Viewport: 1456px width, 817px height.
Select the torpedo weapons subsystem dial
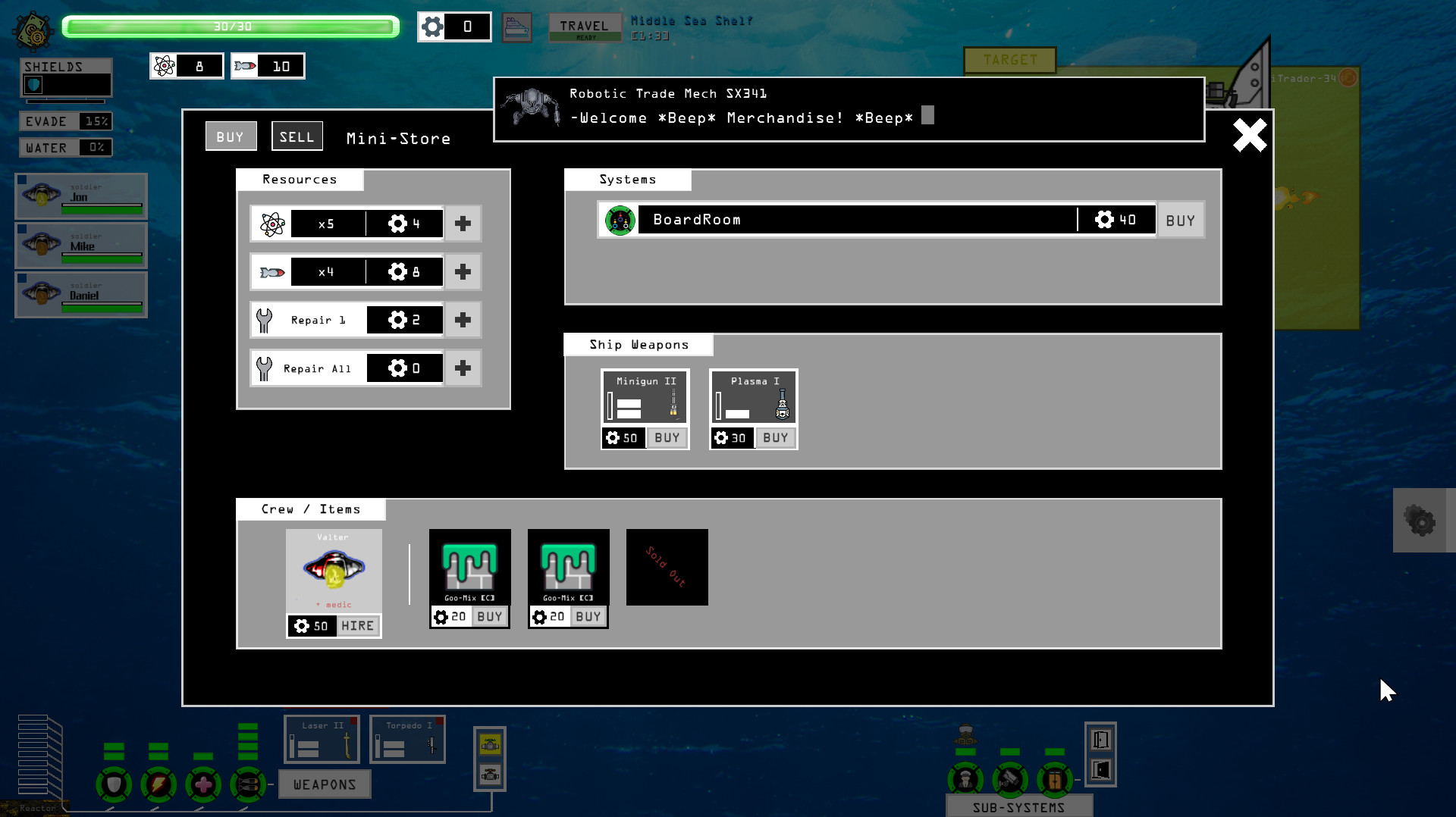pos(246,784)
